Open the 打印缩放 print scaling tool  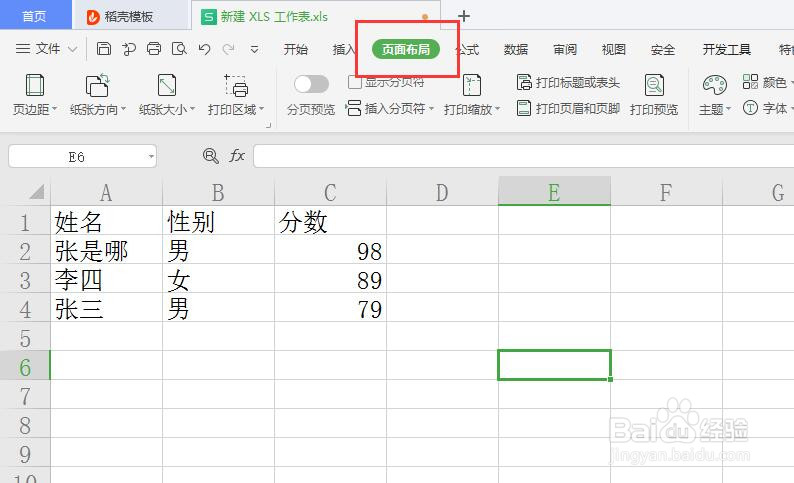471,95
